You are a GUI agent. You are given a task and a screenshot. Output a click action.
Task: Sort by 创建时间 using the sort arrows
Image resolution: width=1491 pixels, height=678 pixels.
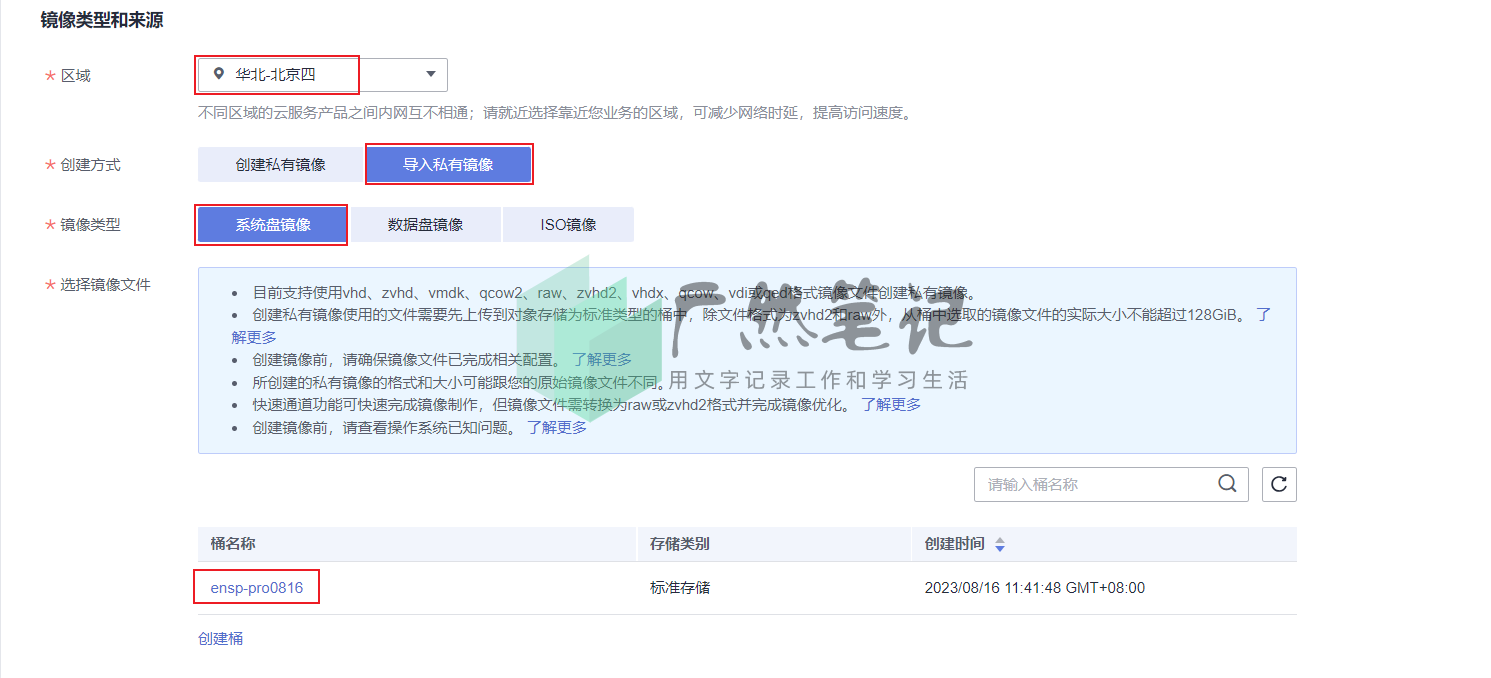tap(1000, 544)
